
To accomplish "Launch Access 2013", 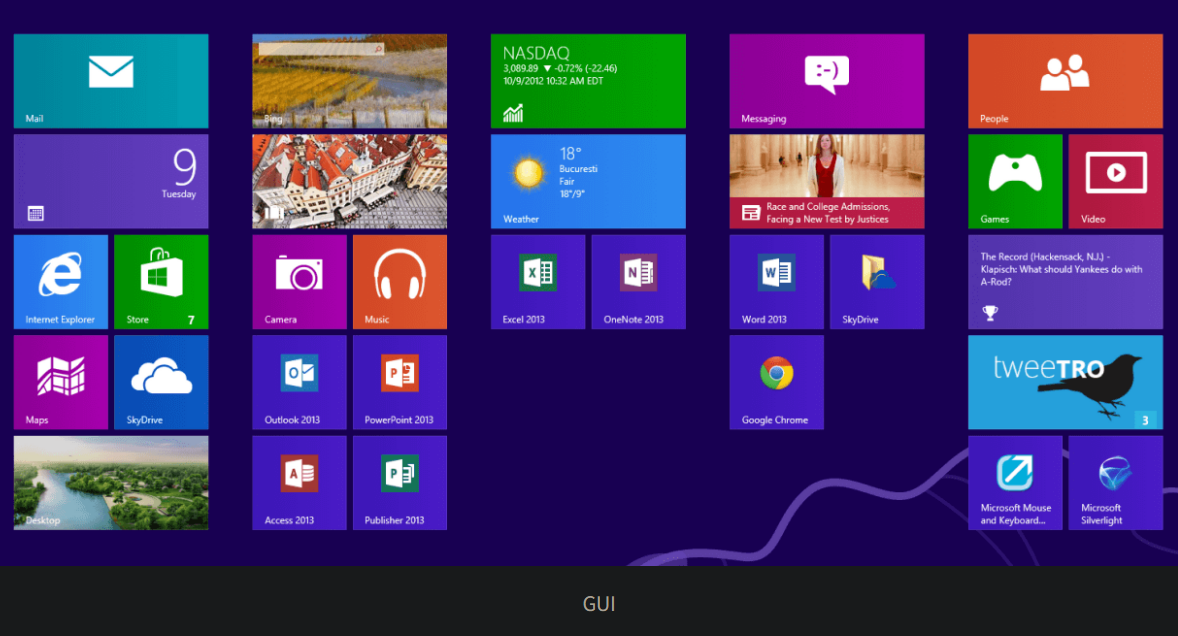I will tap(300, 483).
